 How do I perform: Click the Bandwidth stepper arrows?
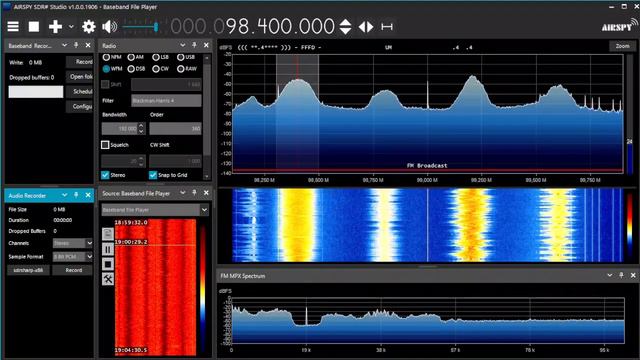(x=141, y=129)
